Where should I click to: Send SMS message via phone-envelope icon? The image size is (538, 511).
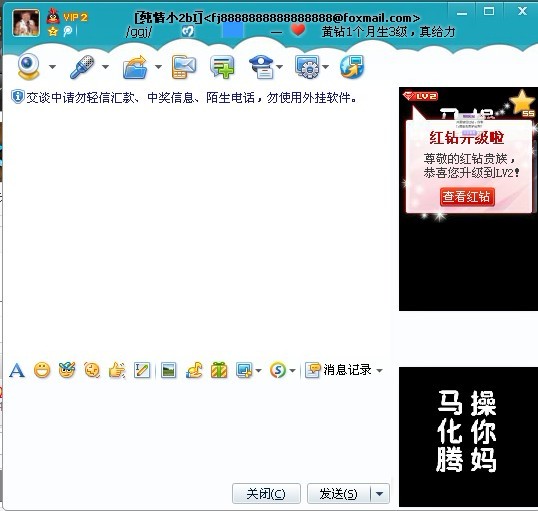click(184, 67)
